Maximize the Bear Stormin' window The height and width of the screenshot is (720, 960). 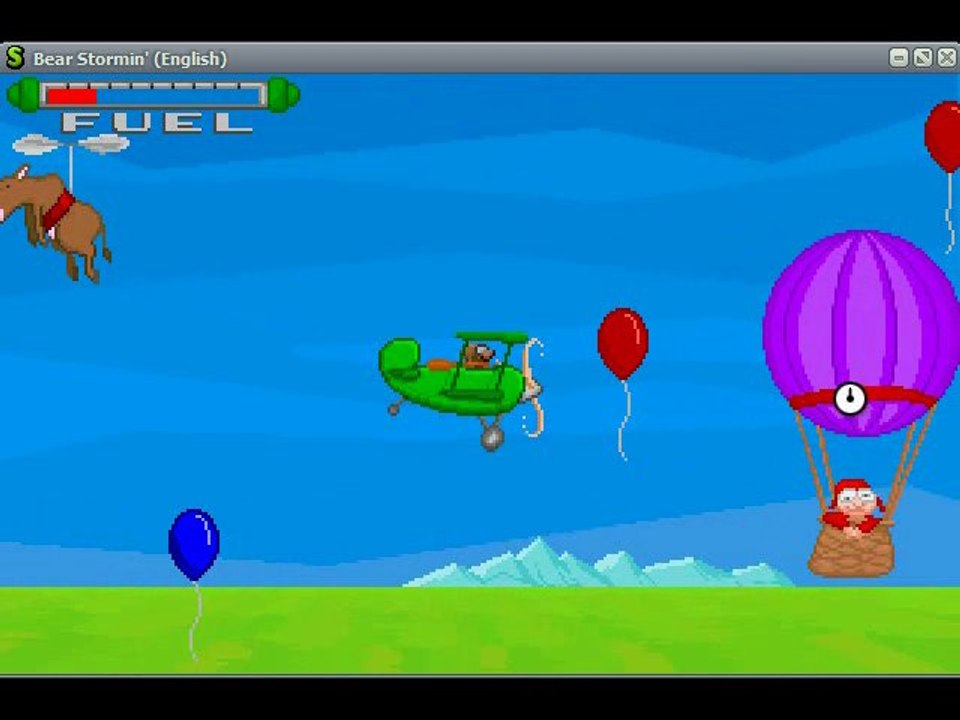(922, 58)
